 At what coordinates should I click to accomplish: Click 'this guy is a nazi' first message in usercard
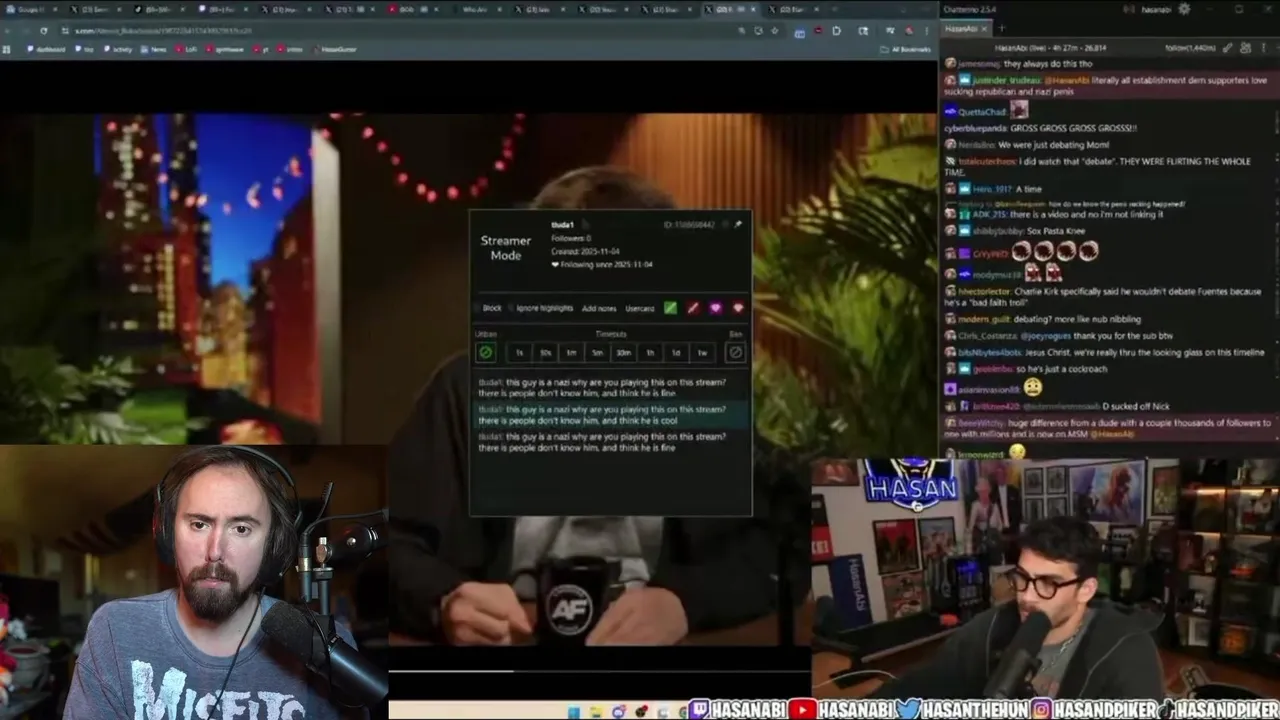pyautogui.click(x=602, y=387)
